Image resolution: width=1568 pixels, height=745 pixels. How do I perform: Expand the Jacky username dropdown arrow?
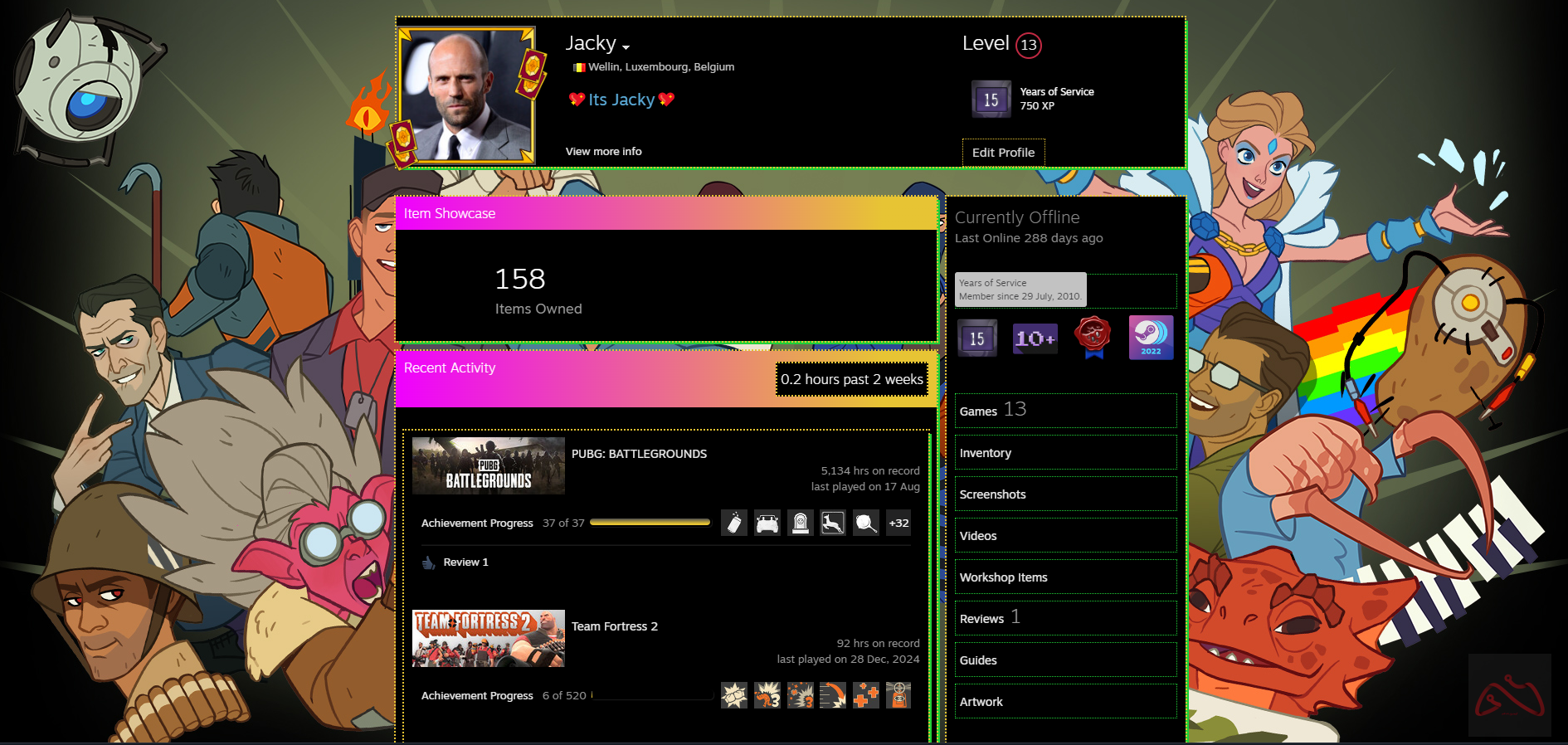click(626, 47)
